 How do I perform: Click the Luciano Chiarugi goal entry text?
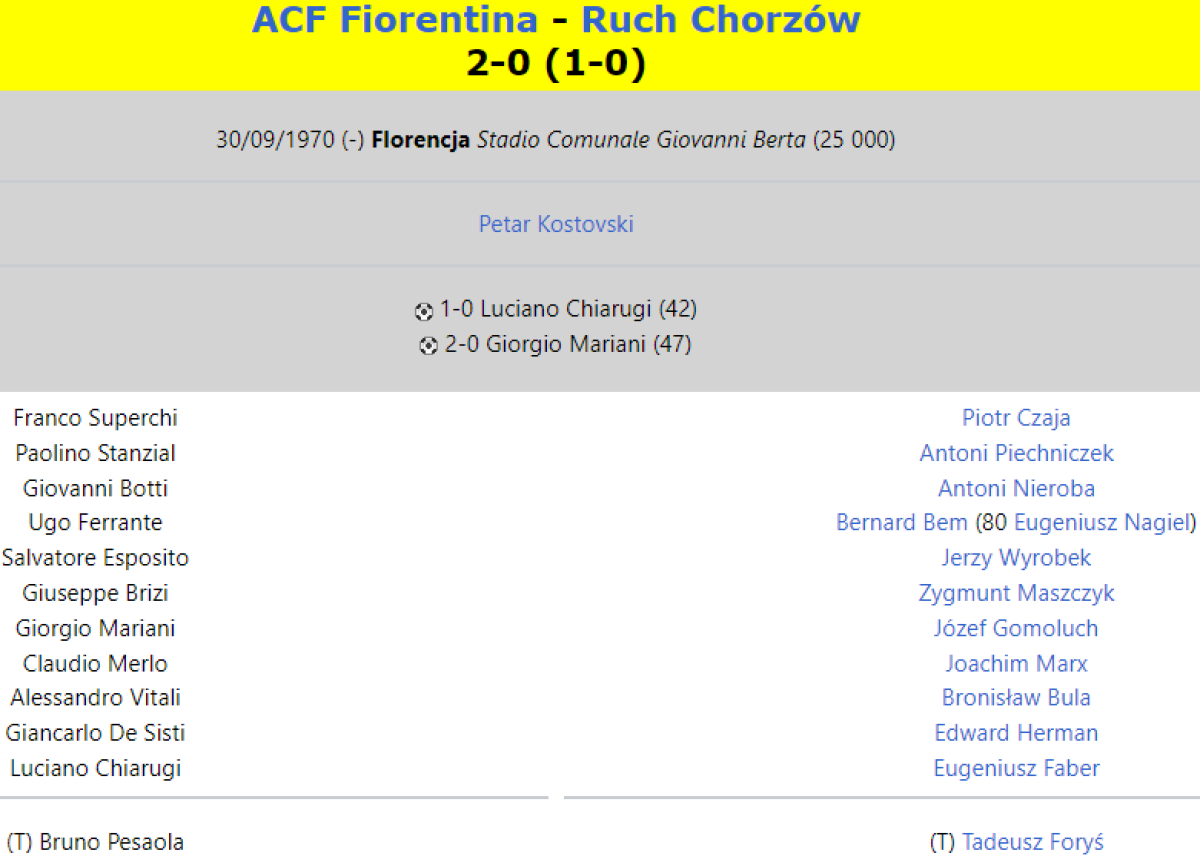[567, 309]
